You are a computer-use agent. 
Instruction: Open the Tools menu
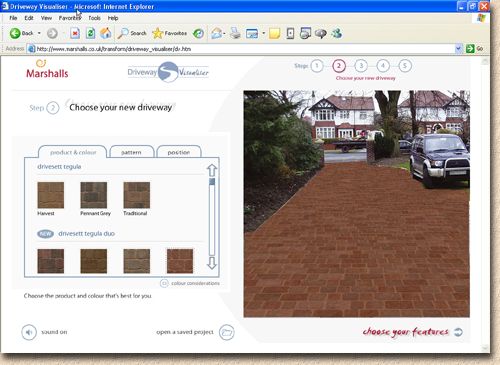(94, 18)
